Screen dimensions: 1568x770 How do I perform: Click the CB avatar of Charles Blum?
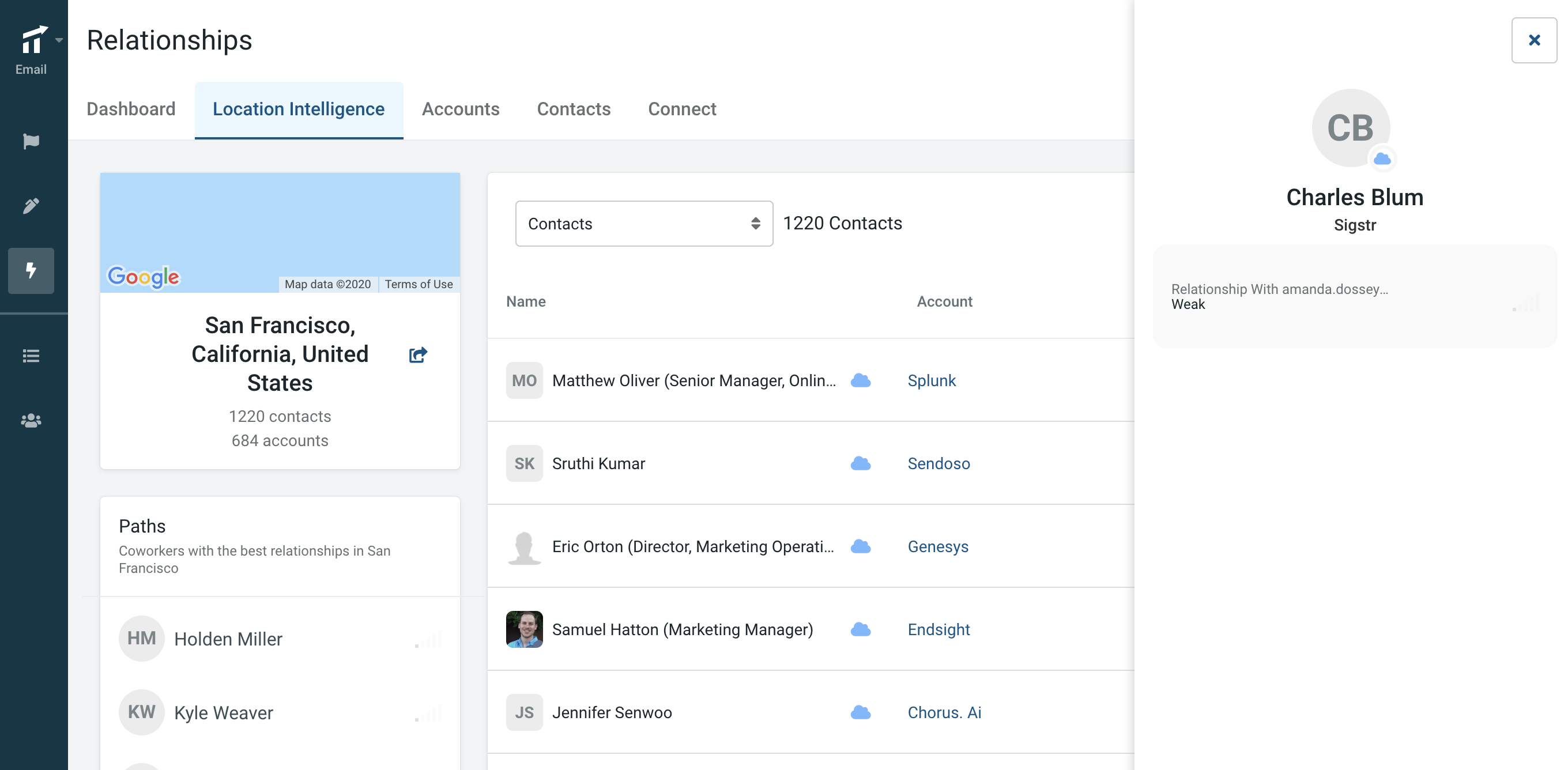1351,128
